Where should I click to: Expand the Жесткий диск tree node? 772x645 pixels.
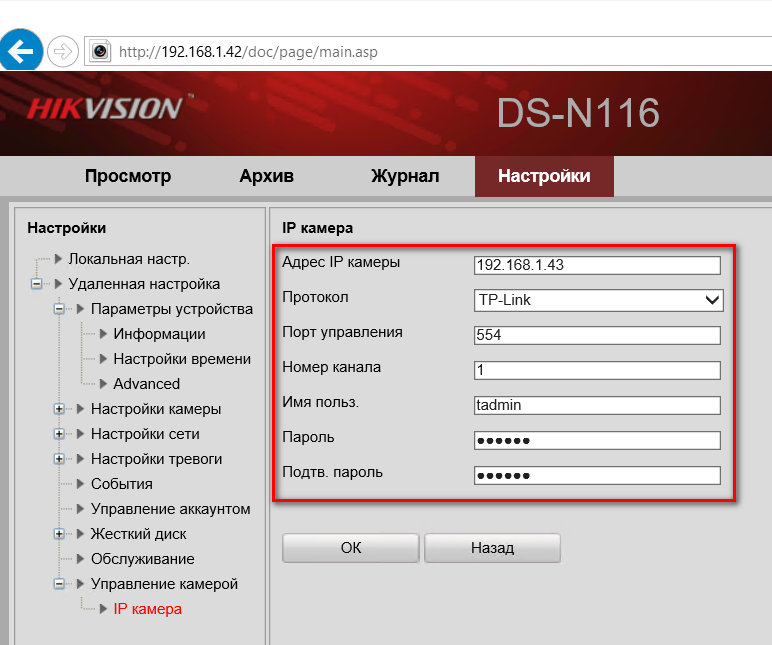point(59,534)
